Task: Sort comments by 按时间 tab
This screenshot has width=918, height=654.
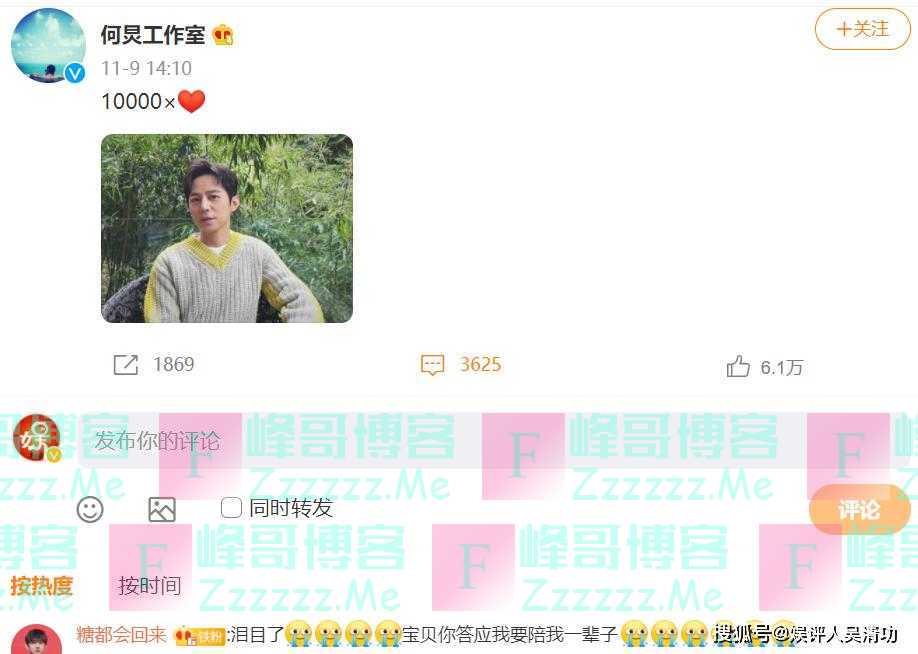Action: (x=149, y=585)
